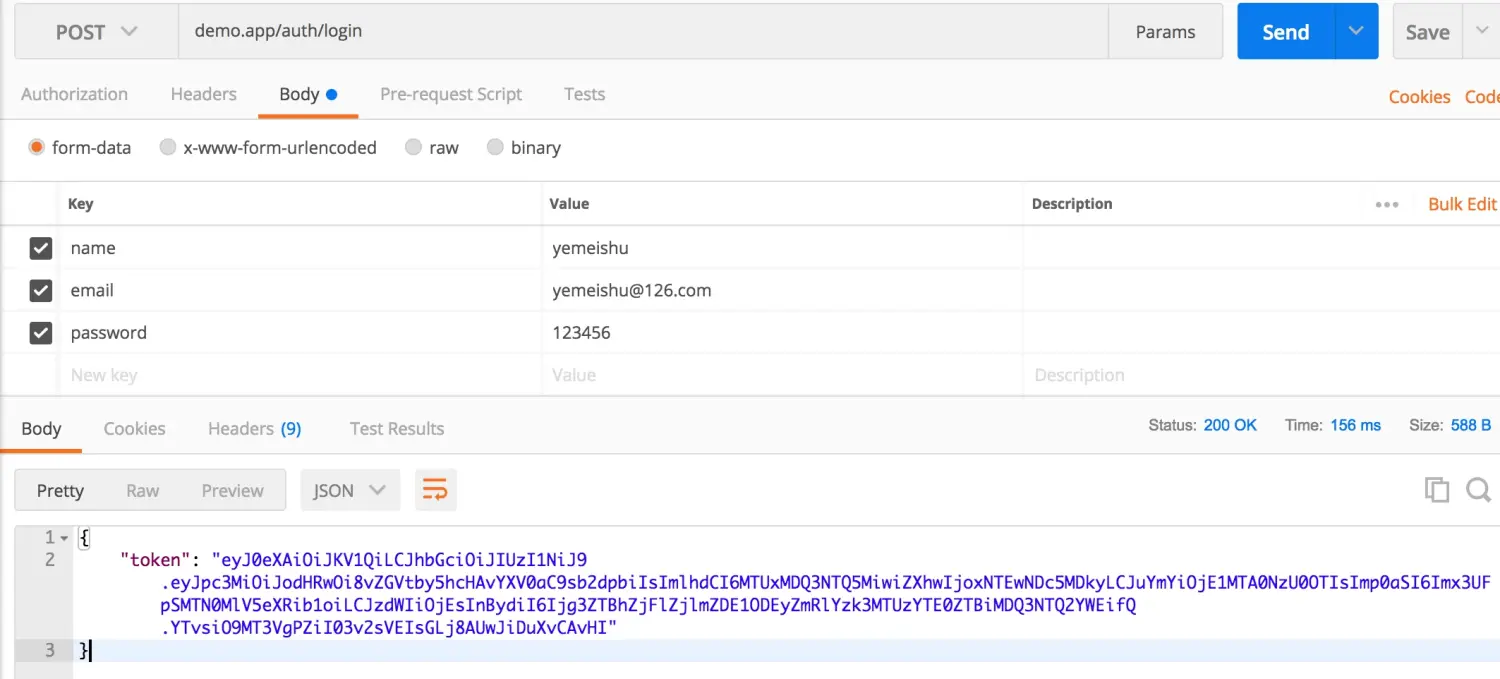Open the JSON format dropdown
This screenshot has height=679, width=1500.
pyautogui.click(x=349, y=490)
